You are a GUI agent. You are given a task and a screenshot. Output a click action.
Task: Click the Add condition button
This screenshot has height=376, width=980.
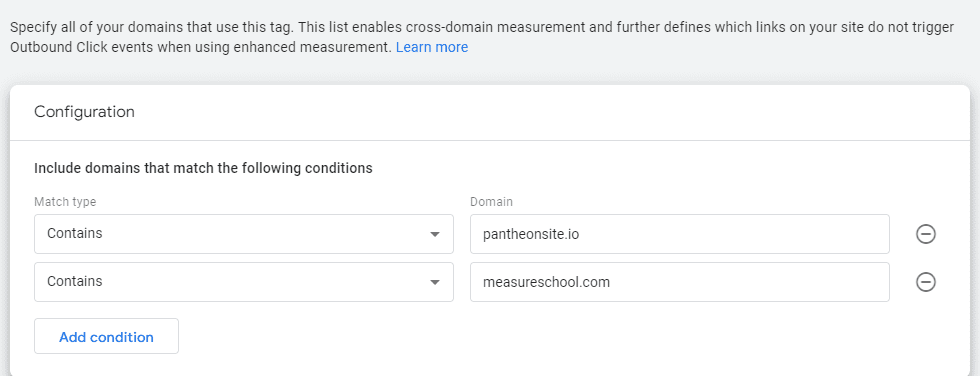pos(106,337)
